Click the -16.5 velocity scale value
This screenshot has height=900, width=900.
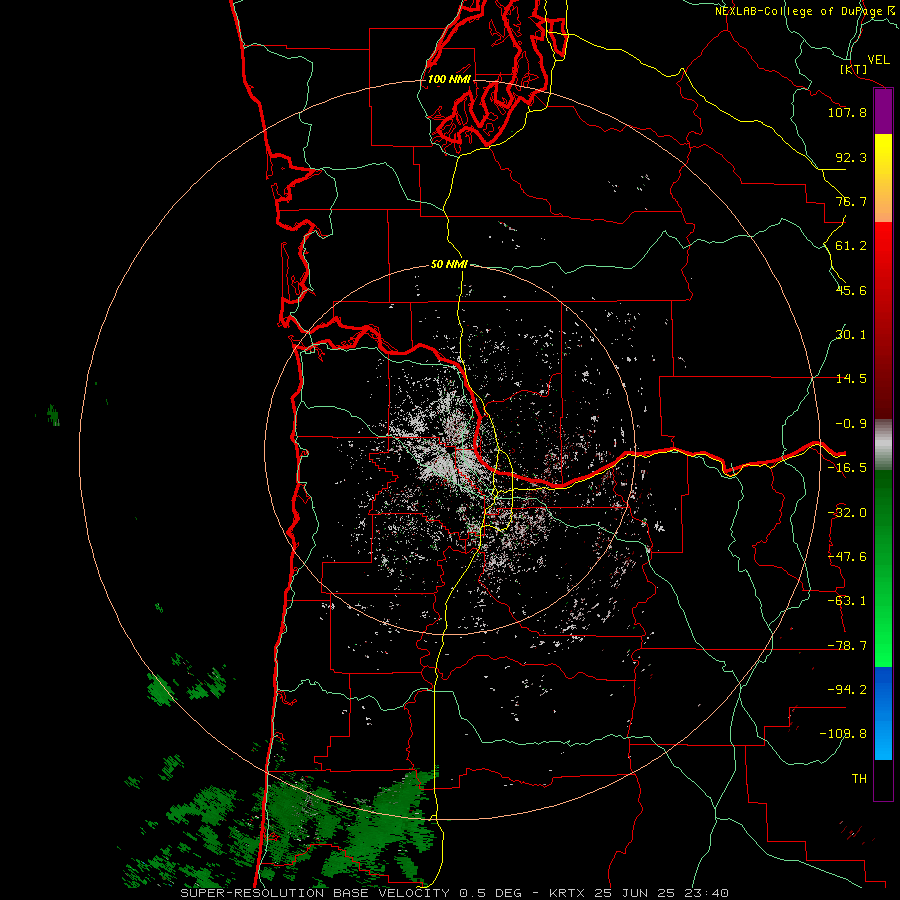tap(847, 468)
